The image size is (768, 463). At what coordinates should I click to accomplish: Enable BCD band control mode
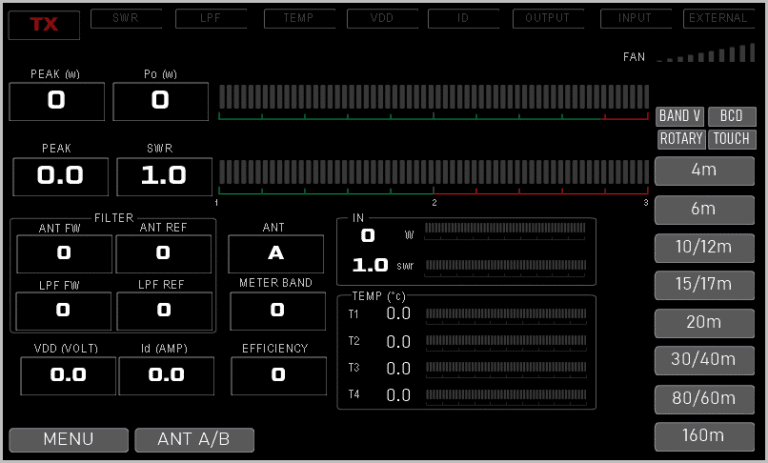pos(731,116)
